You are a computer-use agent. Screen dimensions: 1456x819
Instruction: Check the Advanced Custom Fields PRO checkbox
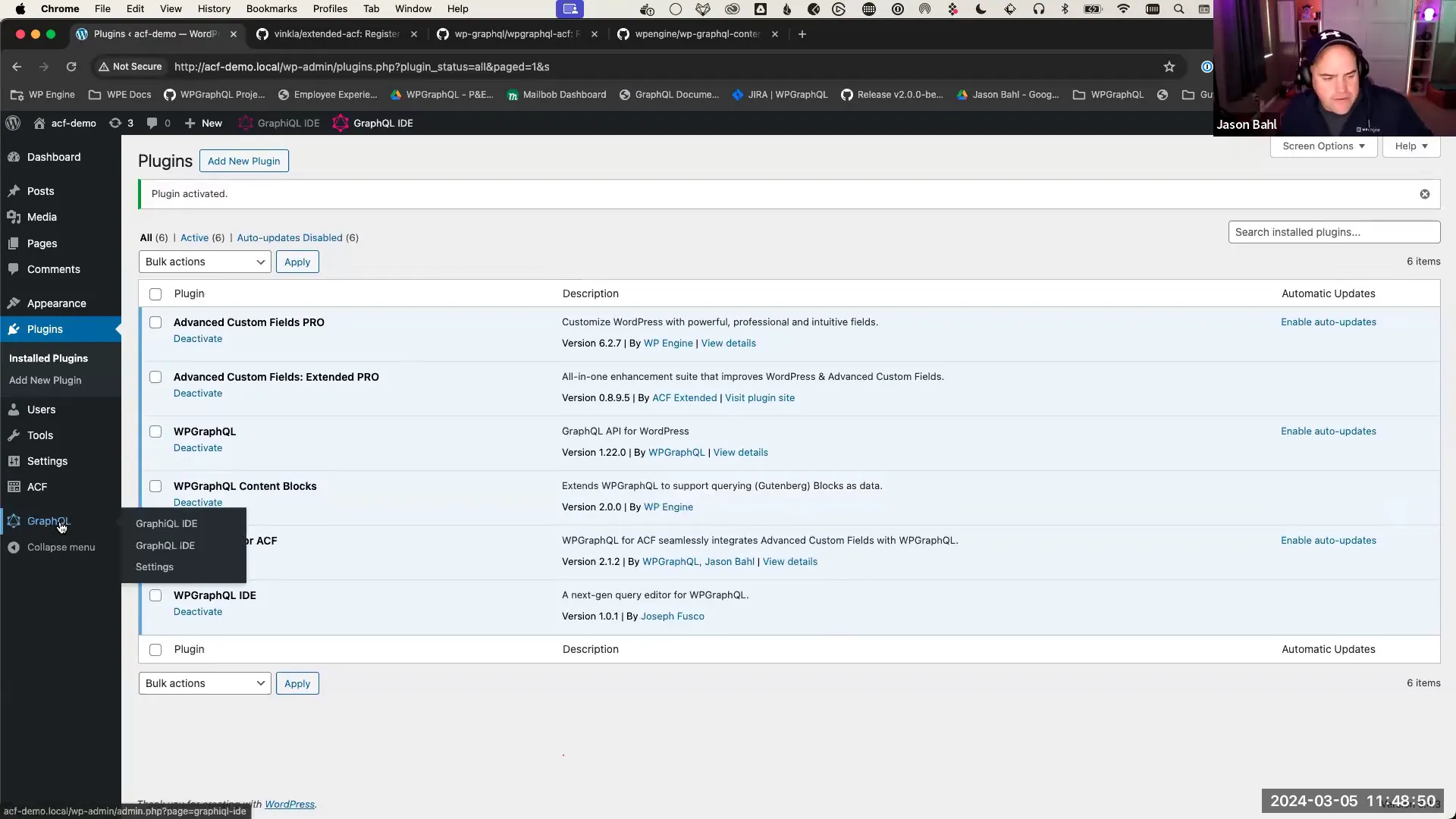point(155,322)
